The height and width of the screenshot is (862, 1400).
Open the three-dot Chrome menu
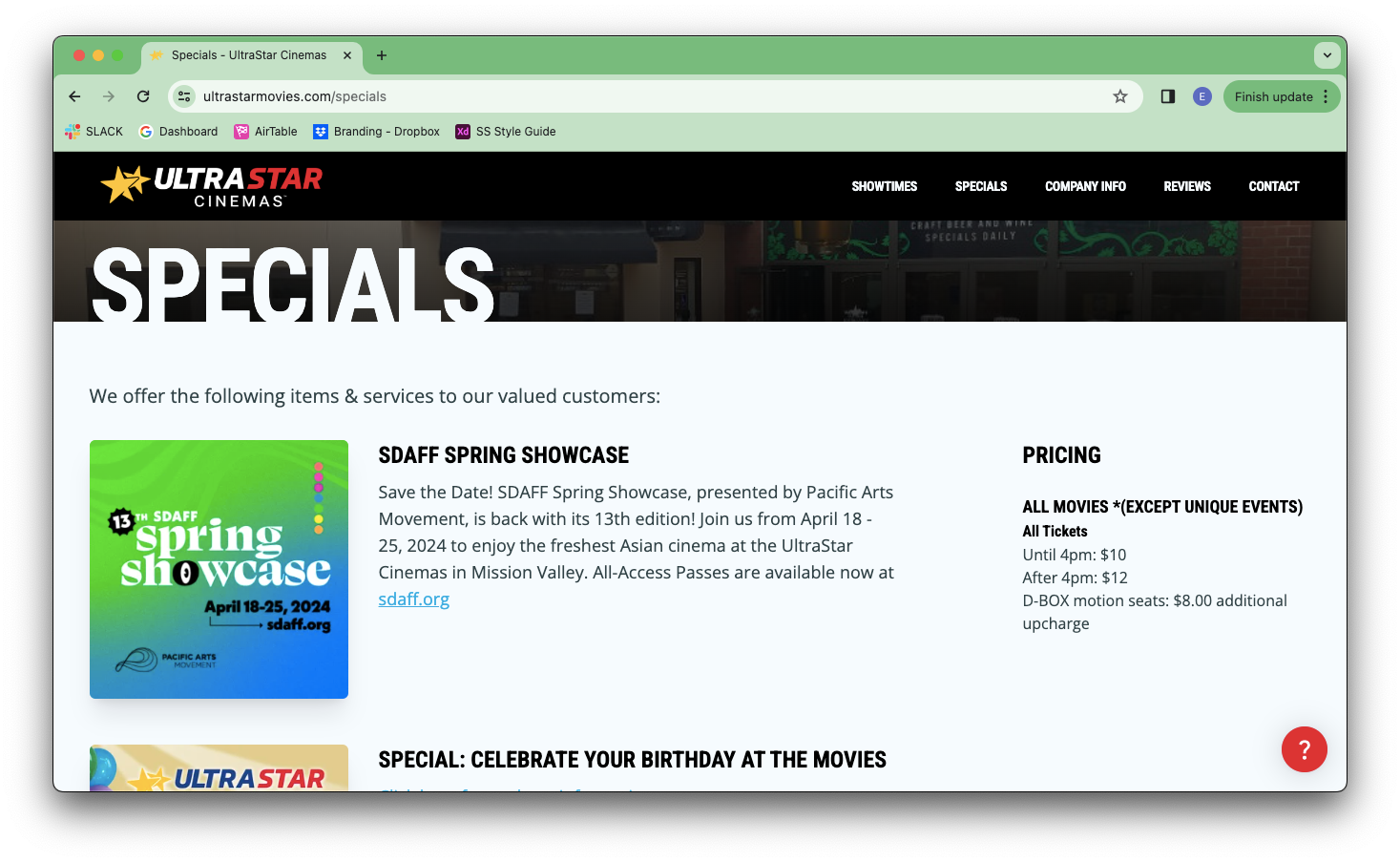click(1326, 96)
